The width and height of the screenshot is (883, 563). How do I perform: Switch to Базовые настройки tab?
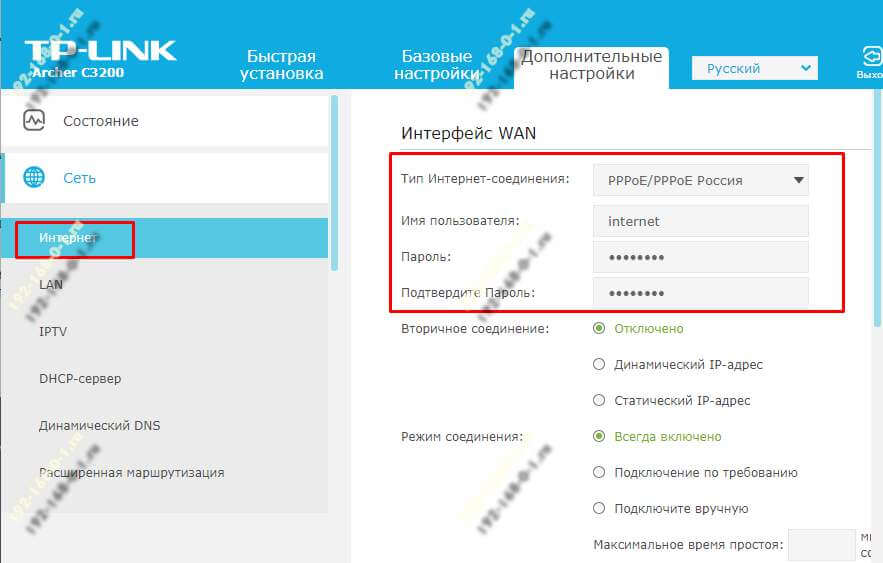click(x=436, y=65)
